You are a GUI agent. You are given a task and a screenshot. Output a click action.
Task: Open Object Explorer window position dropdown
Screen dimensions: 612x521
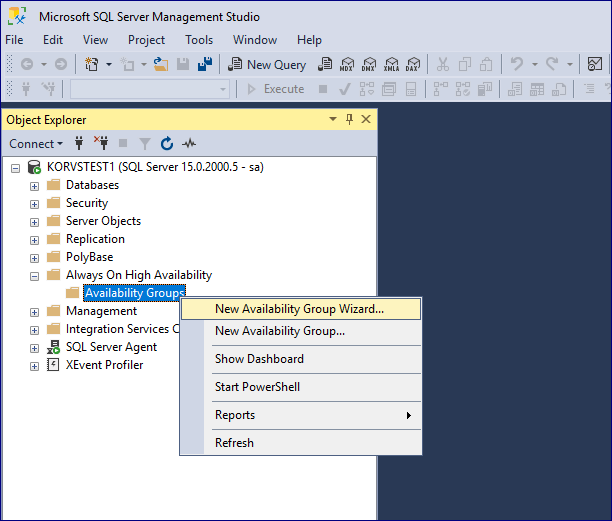(x=333, y=119)
